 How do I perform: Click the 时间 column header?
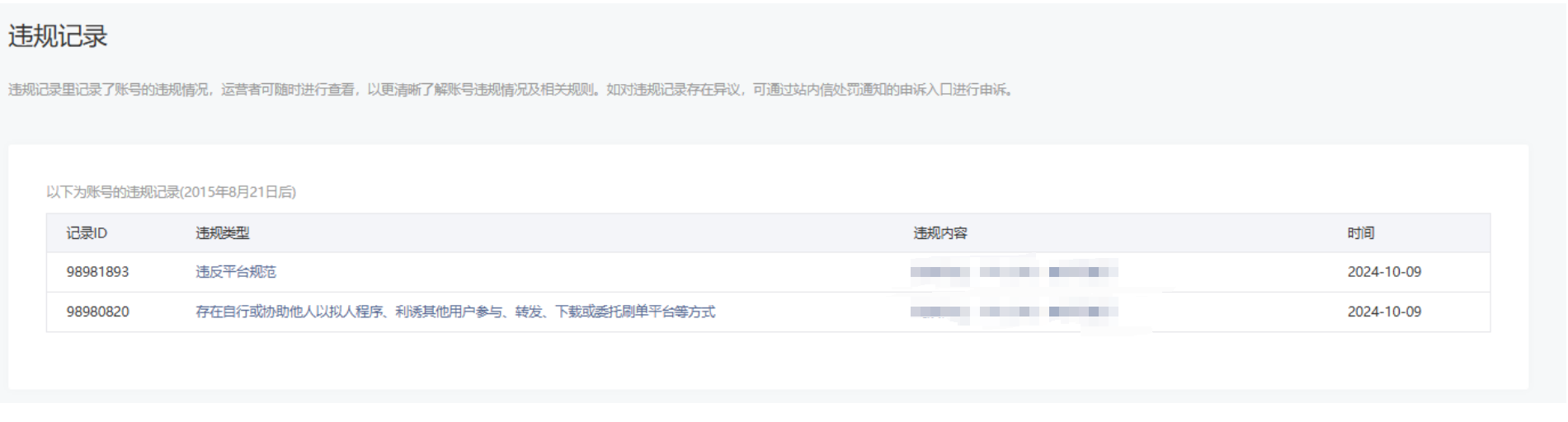click(1361, 233)
